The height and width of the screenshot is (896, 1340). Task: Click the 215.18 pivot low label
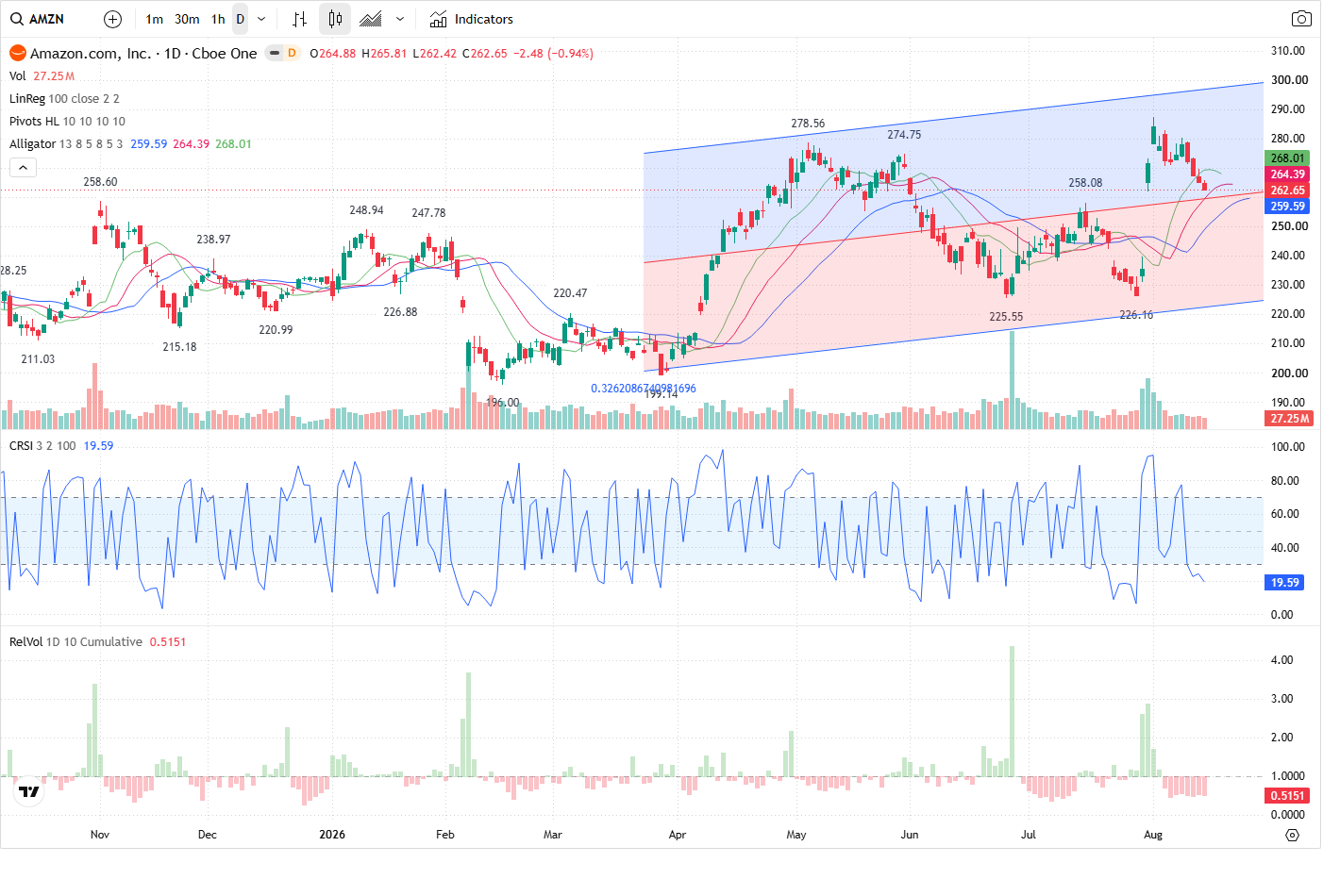[179, 347]
